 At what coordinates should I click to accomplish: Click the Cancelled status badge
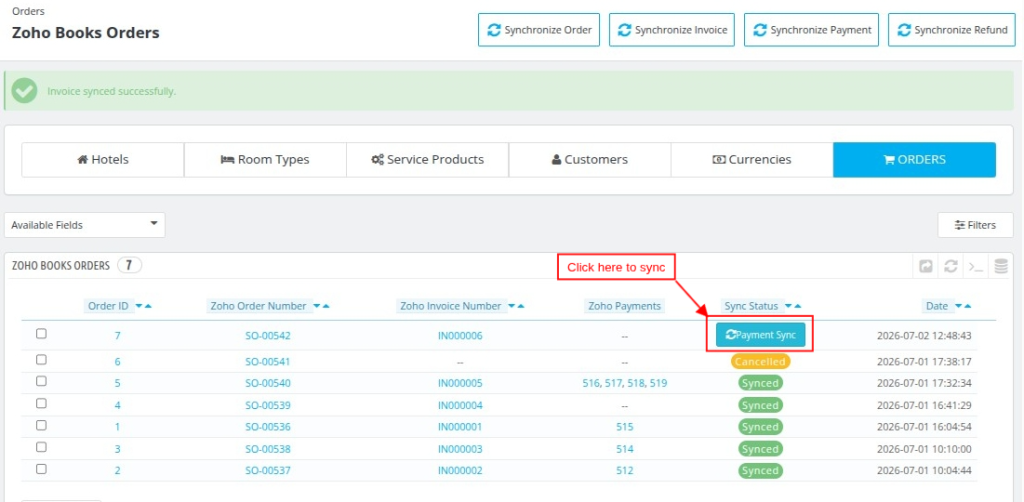click(760, 362)
